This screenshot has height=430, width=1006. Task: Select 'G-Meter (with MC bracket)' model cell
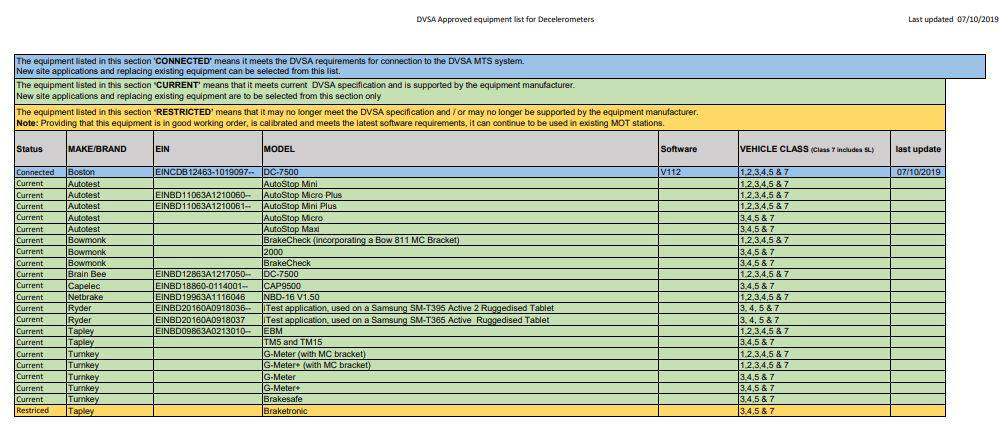click(461, 354)
